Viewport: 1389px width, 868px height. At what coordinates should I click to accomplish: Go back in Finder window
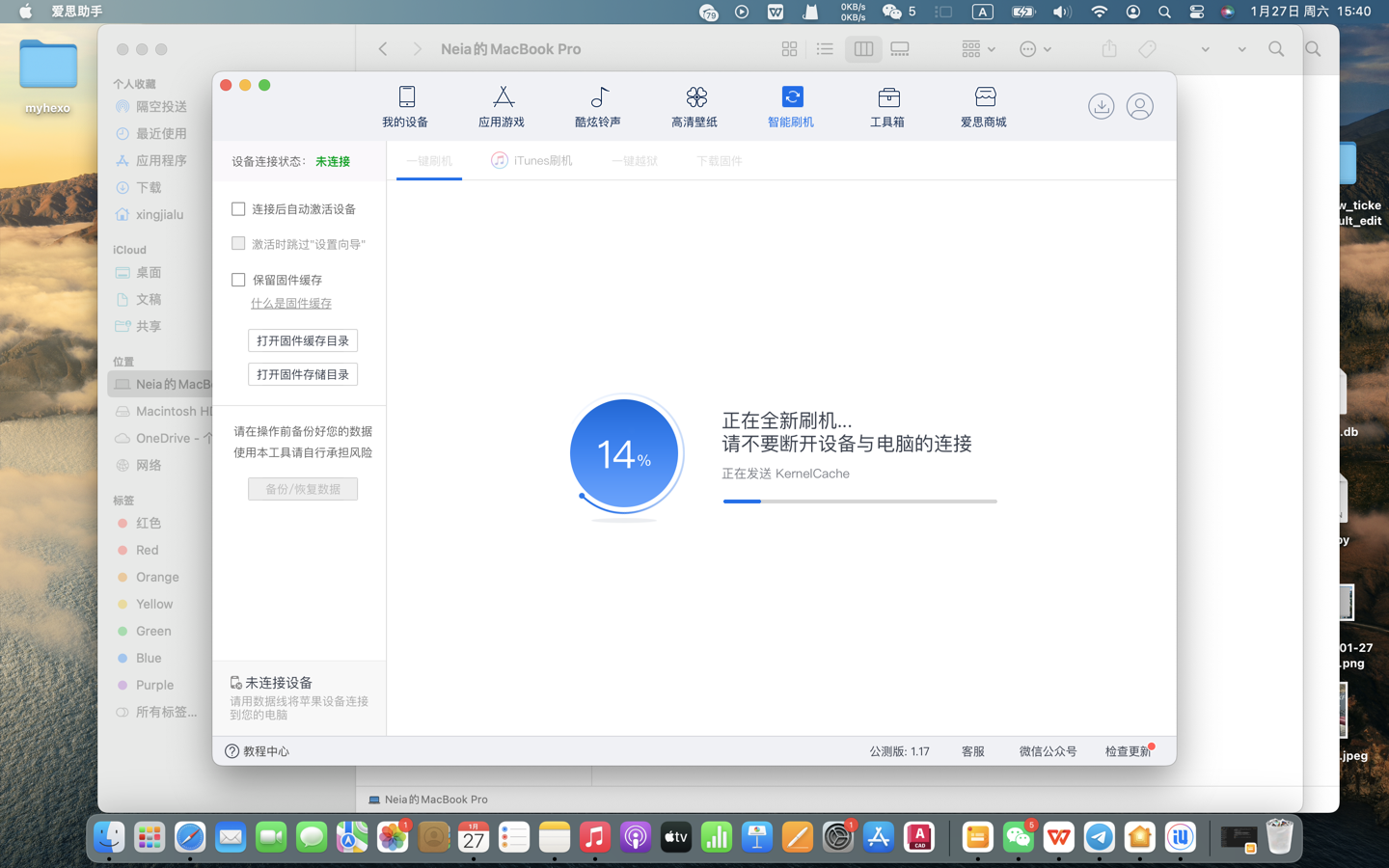coord(383,49)
